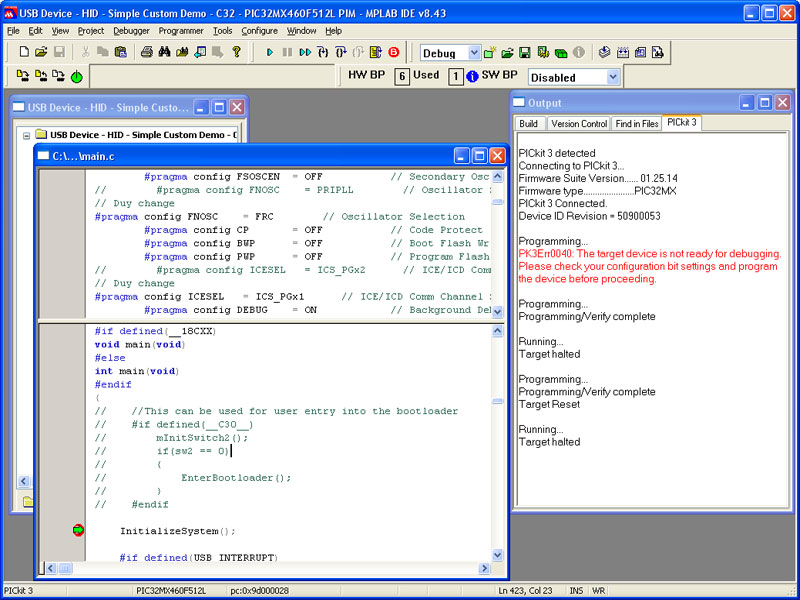The image size is (800, 600).
Task: Open the Configure menu
Action: pyautogui.click(x=259, y=31)
